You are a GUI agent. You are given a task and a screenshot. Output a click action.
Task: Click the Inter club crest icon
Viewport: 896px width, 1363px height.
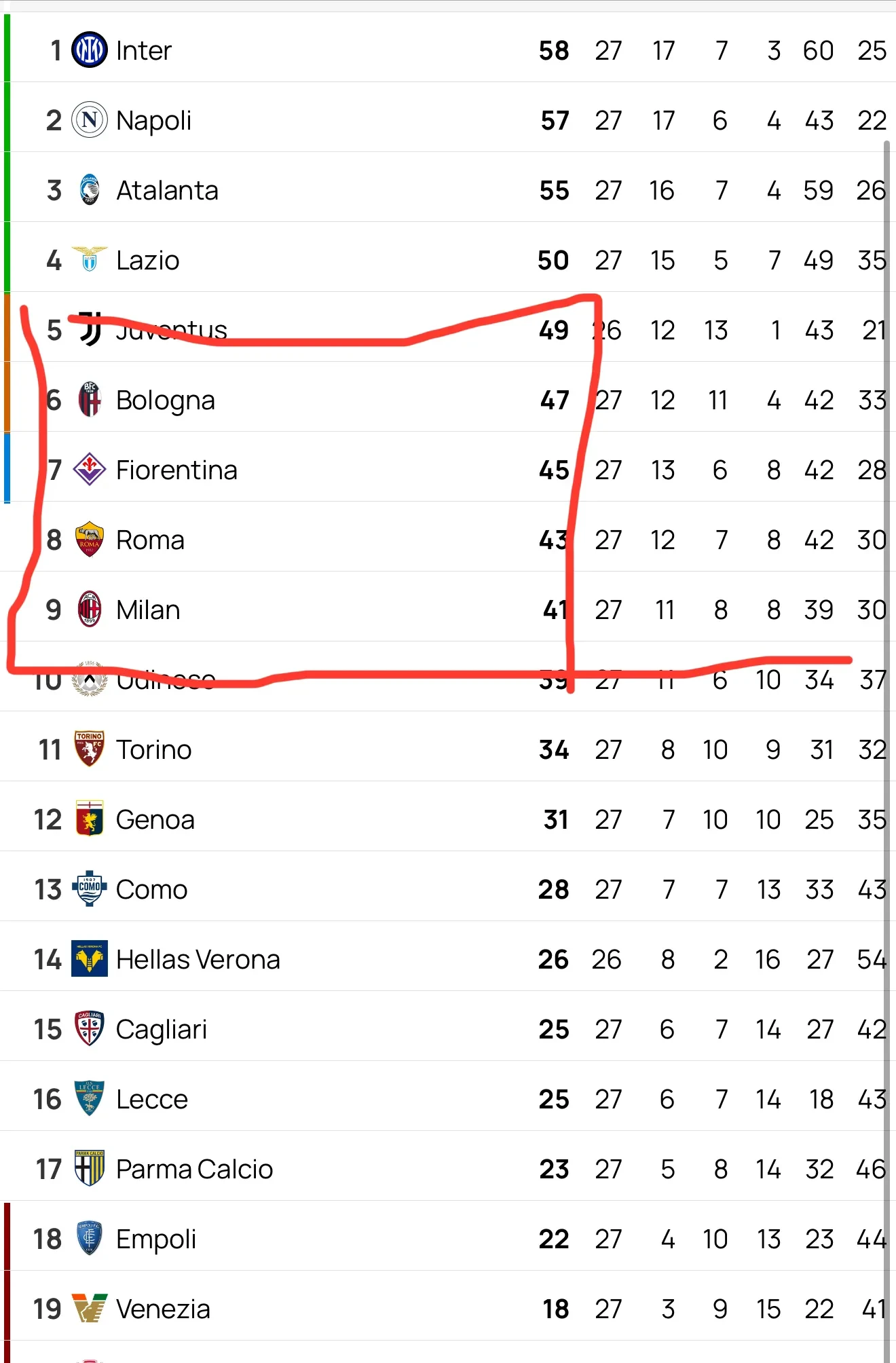point(89,50)
